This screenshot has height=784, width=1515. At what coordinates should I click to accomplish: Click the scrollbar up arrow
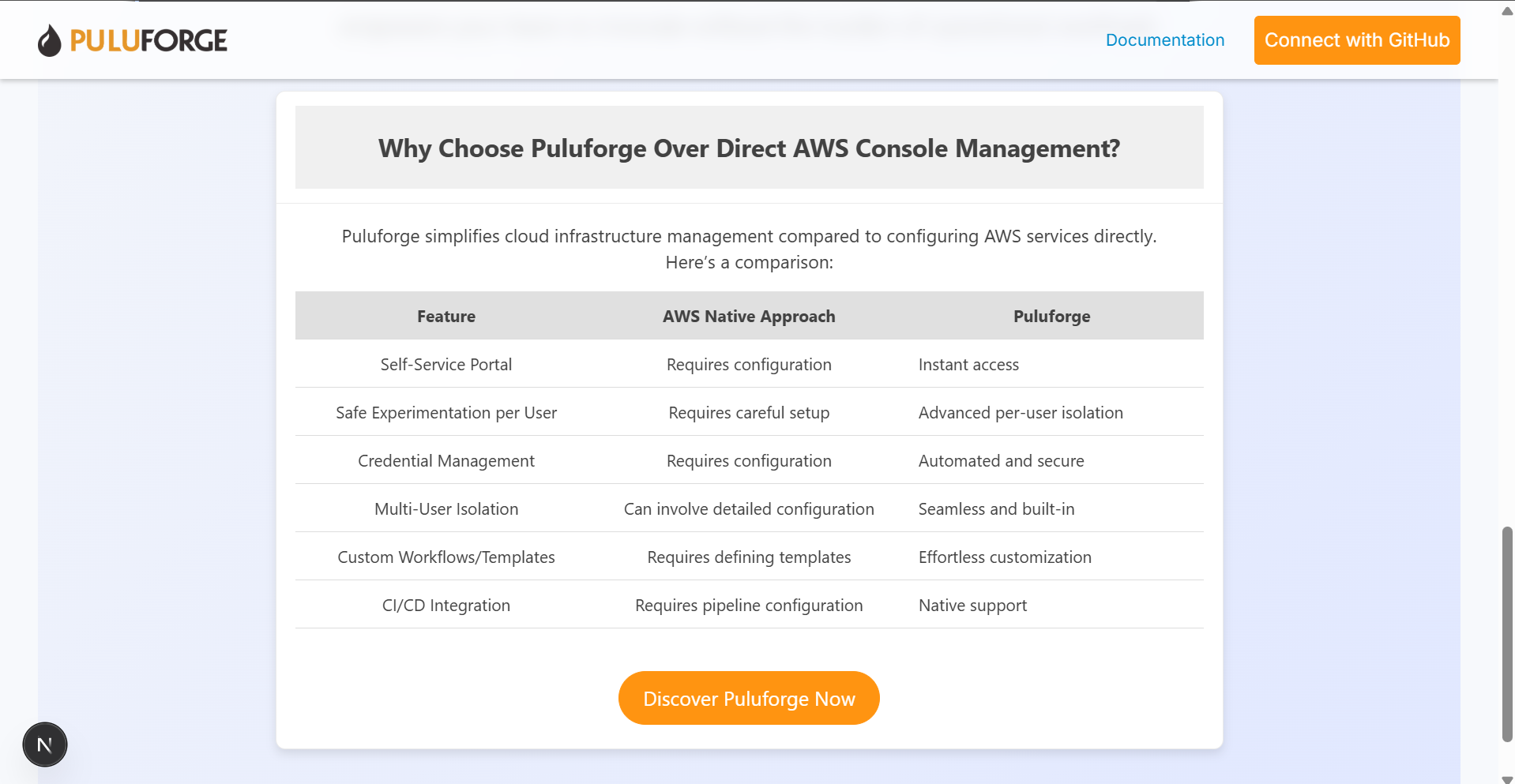[x=1506, y=10]
